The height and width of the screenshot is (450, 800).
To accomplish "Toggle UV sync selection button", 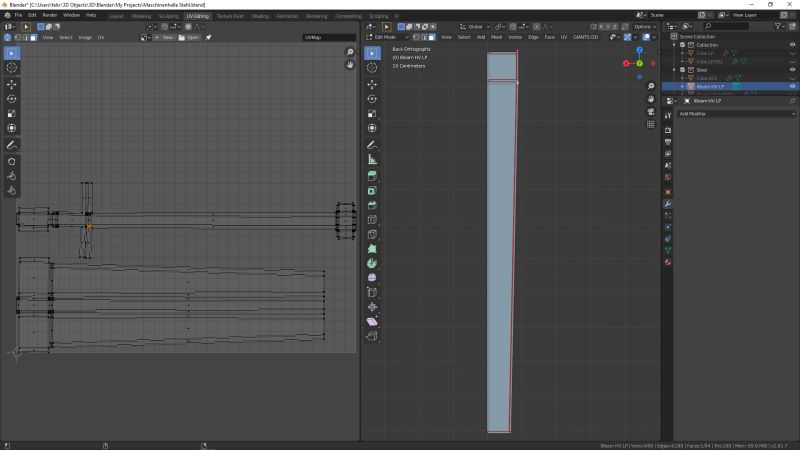I will click(x=7, y=37).
